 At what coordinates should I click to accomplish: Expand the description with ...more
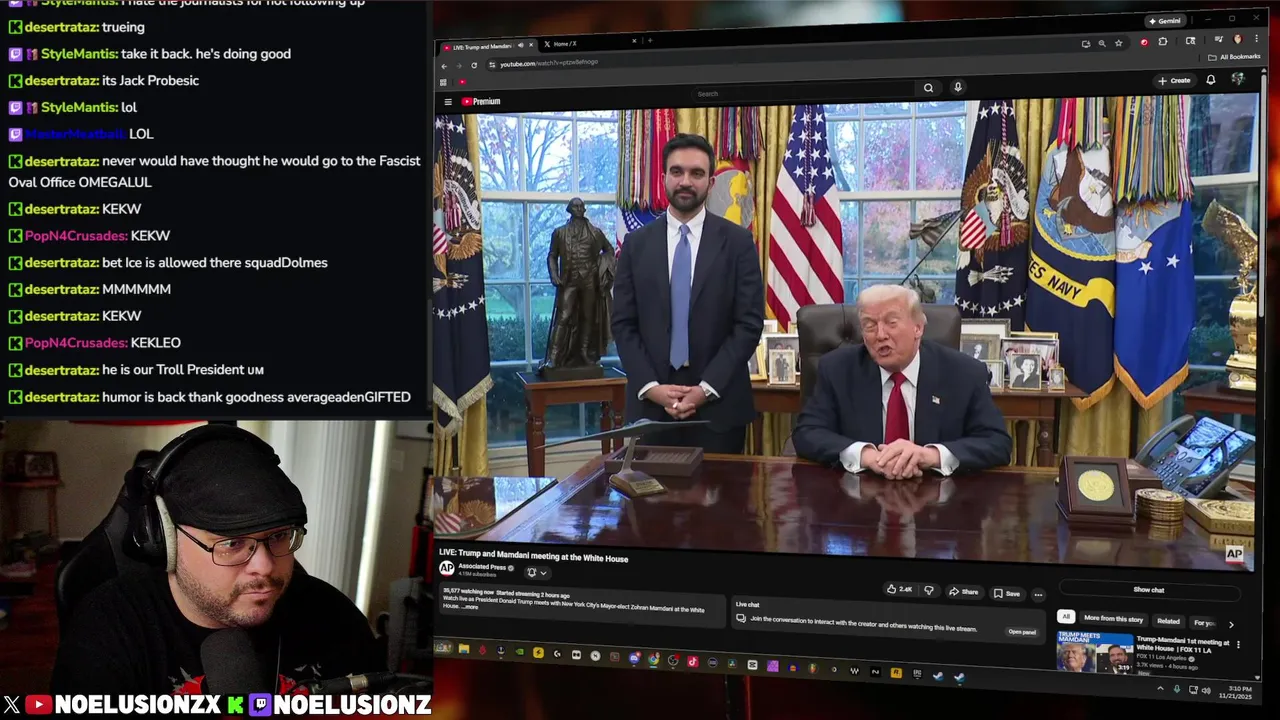point(469,607)
